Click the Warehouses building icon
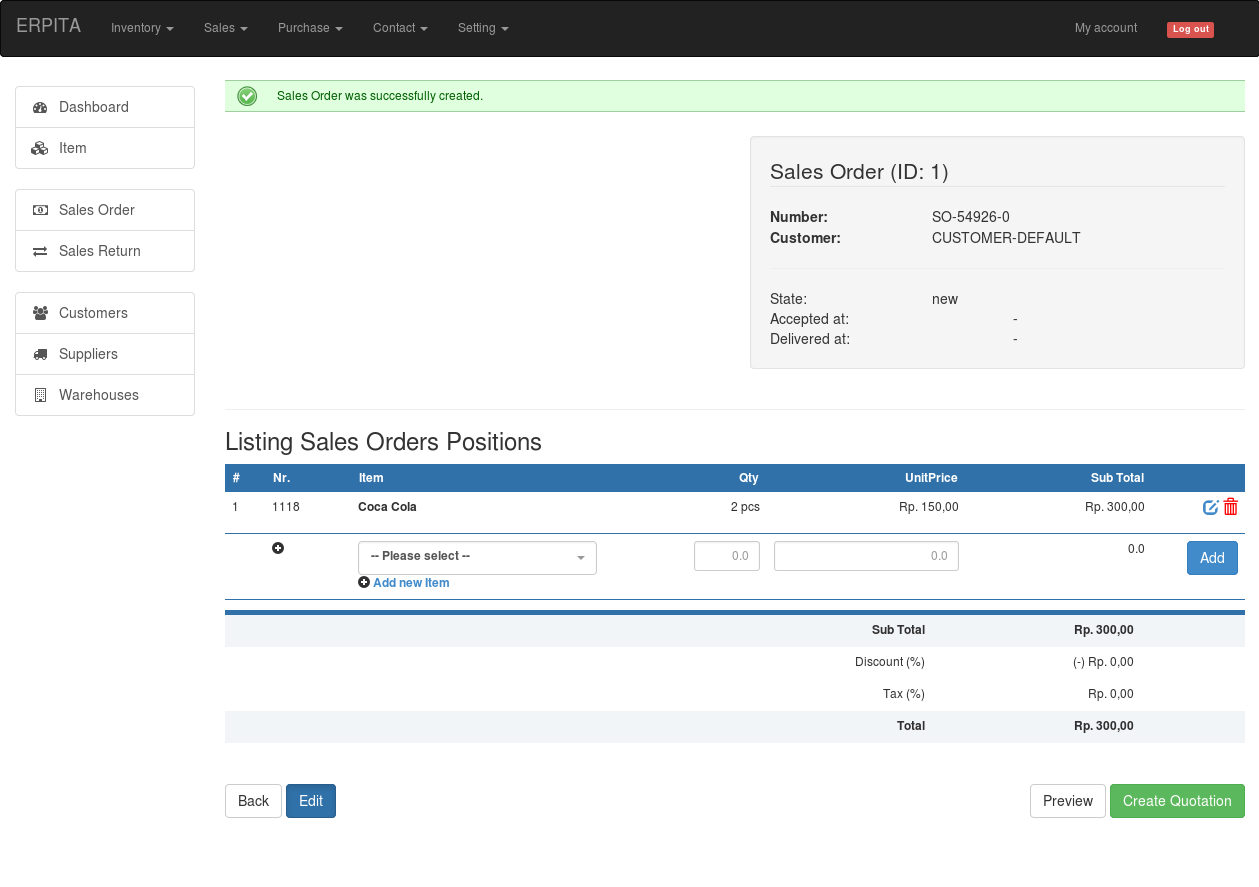 [40, 396]
